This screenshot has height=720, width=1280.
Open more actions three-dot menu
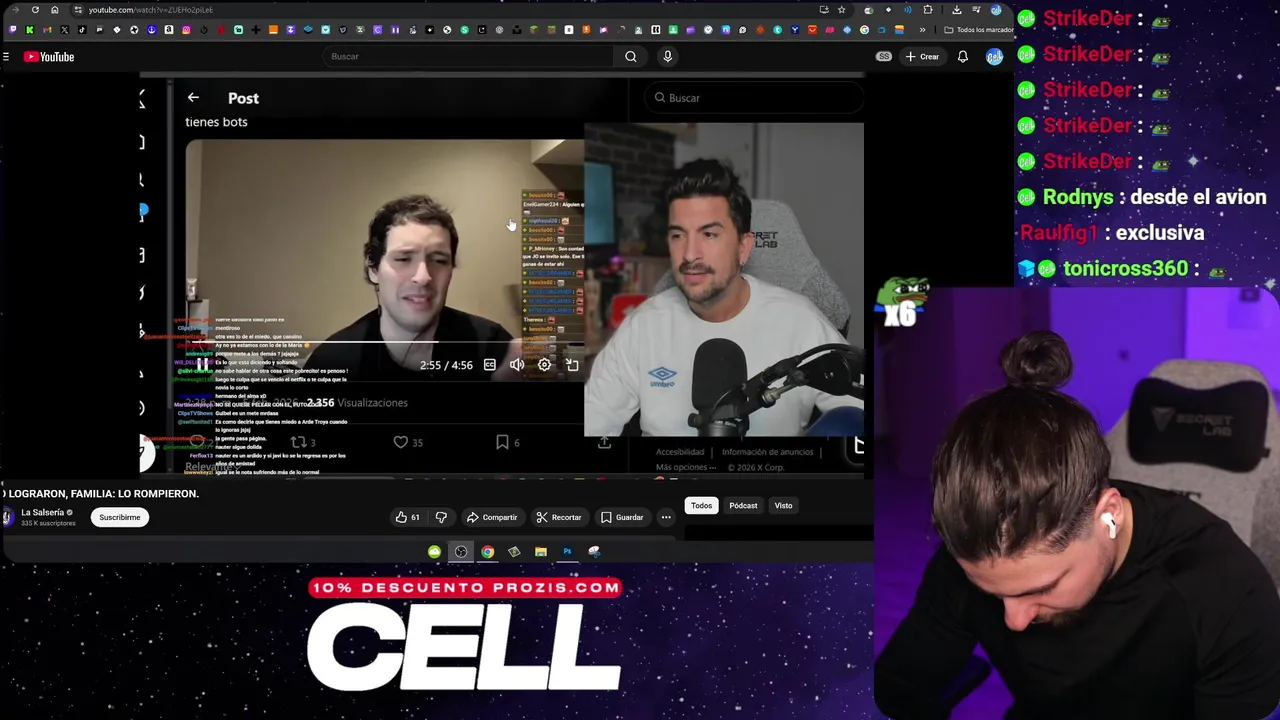tap(666, 518)
